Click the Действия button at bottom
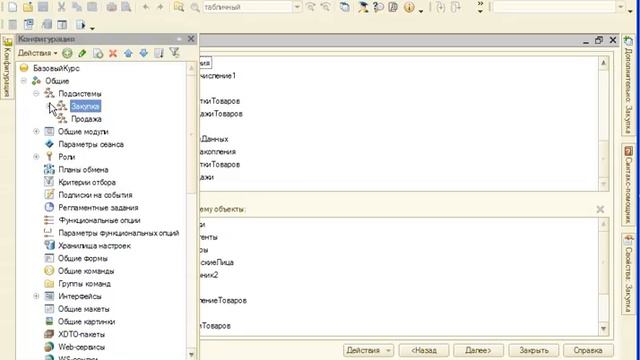This screenshot has width=640, height=360. pos(368,350)
